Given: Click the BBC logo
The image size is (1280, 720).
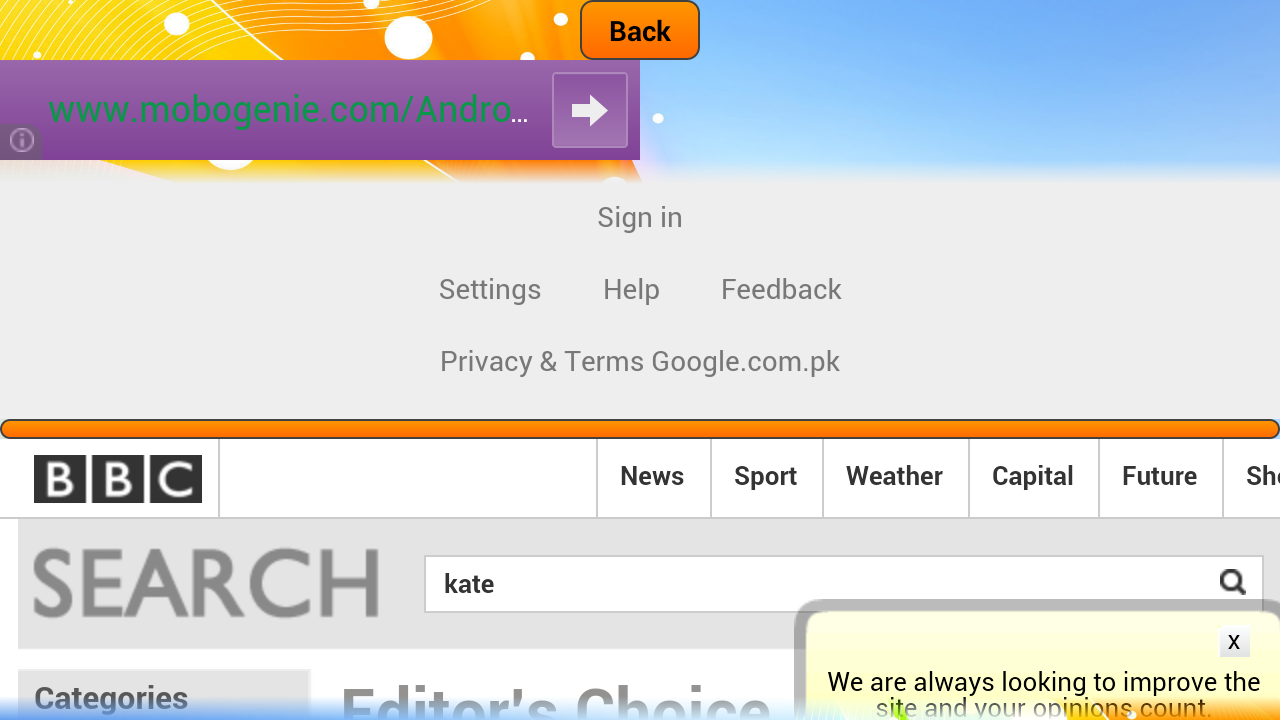Looking at the screenshot, I should click(118, 479).
